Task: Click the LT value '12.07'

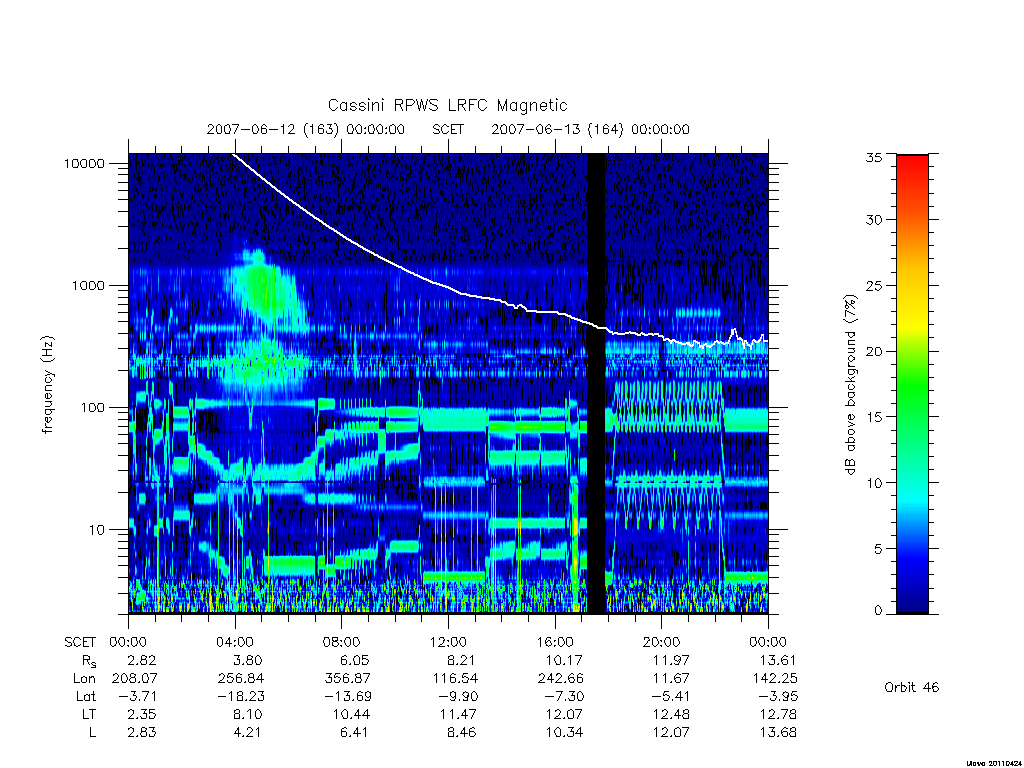Action: (x=564, y=714)
